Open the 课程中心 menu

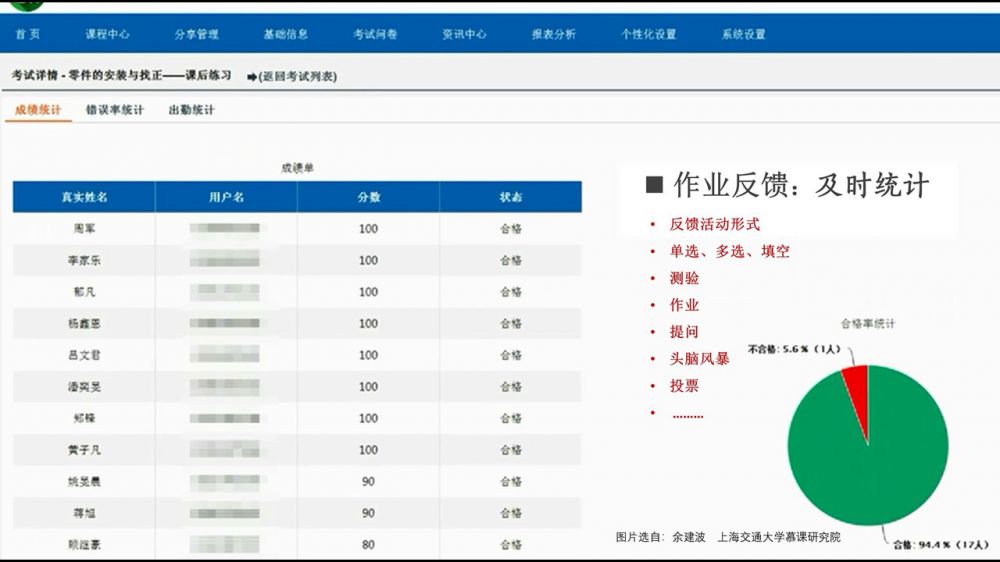[x=107, y=34]
